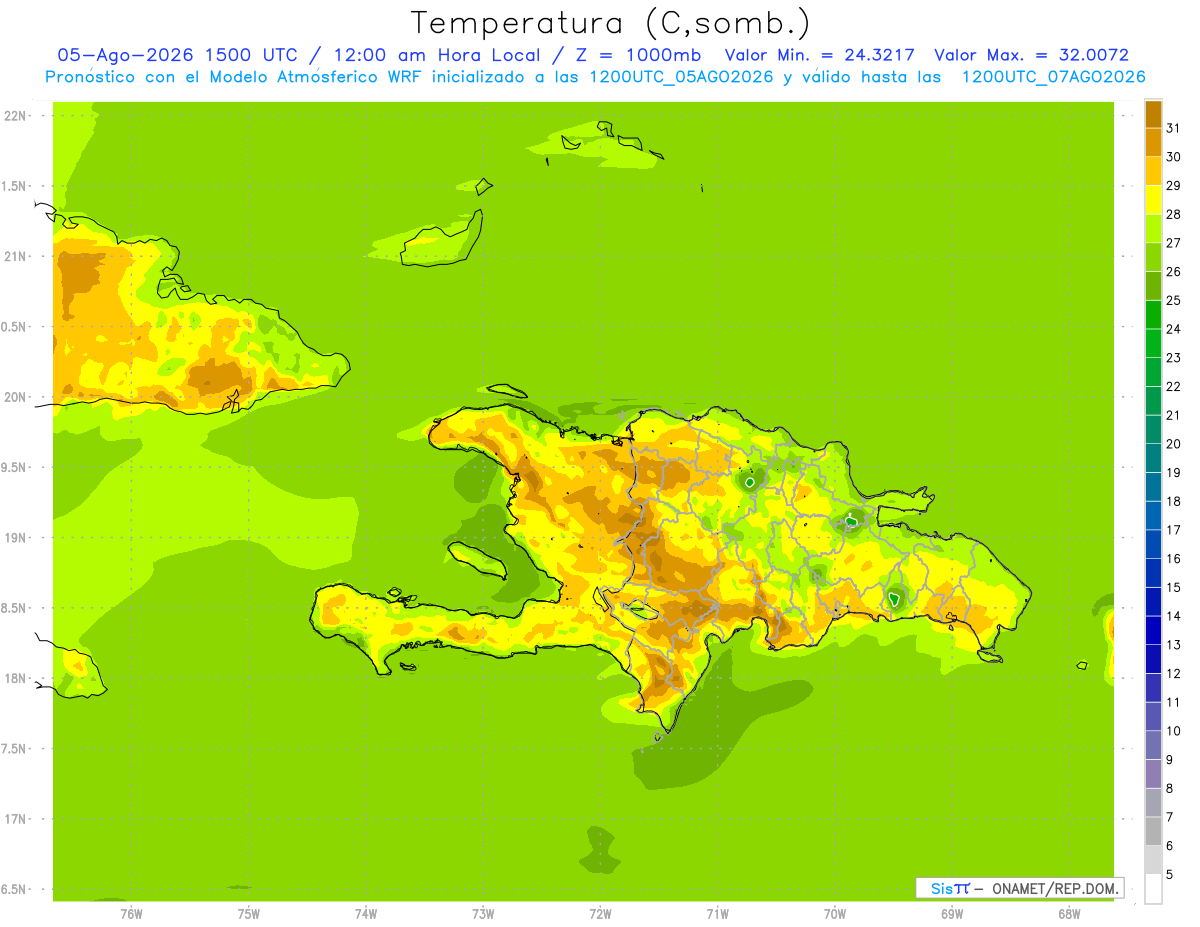Image resolution: width=1200 pixels, height=927 pixels.
Task: Select the valid-until time '1200UTC_07AGO2026'
Action: pos(1053,77)
